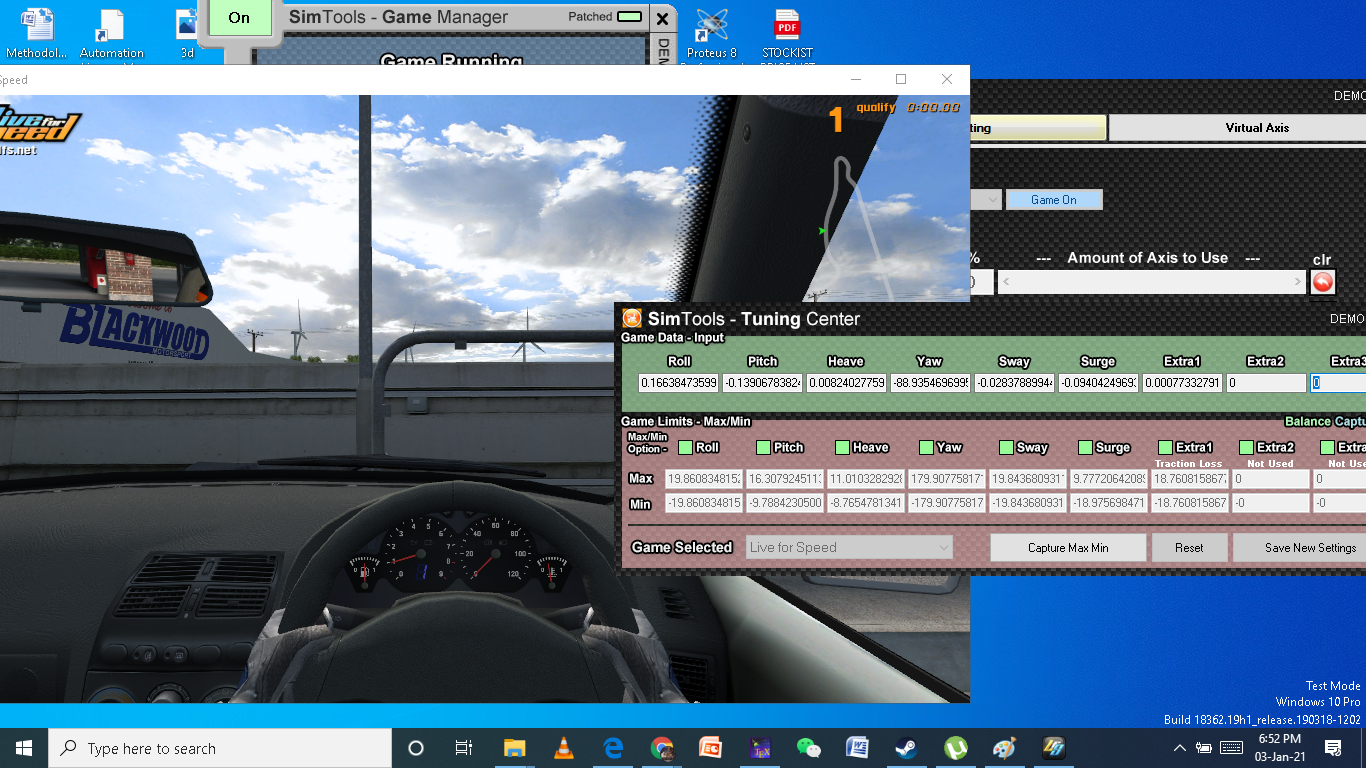
Task: Click the Game On button
Action: pyautogui.click(x=1054, y=200)
